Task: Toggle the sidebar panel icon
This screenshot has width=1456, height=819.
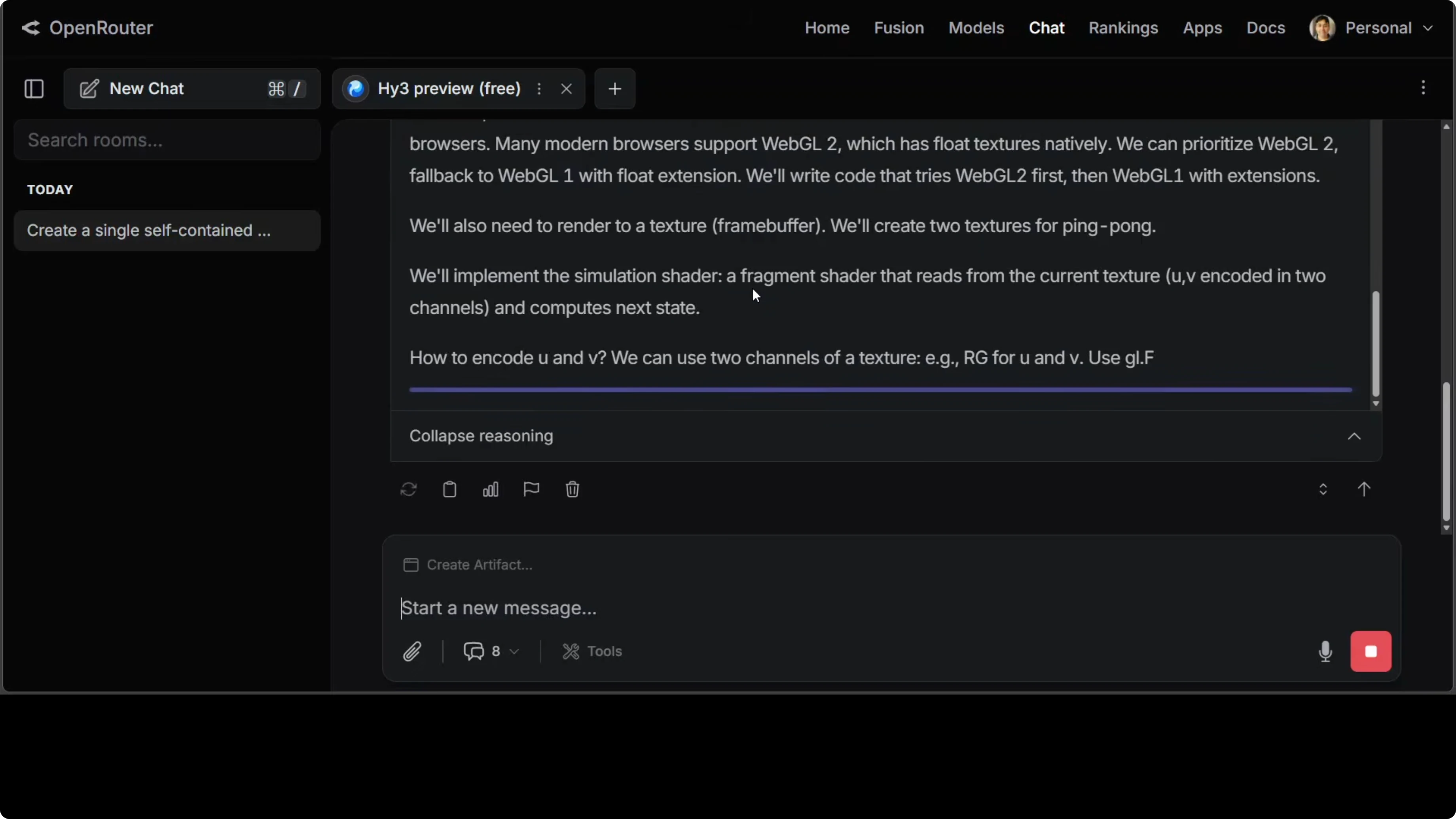Action: tap(34, 89)
